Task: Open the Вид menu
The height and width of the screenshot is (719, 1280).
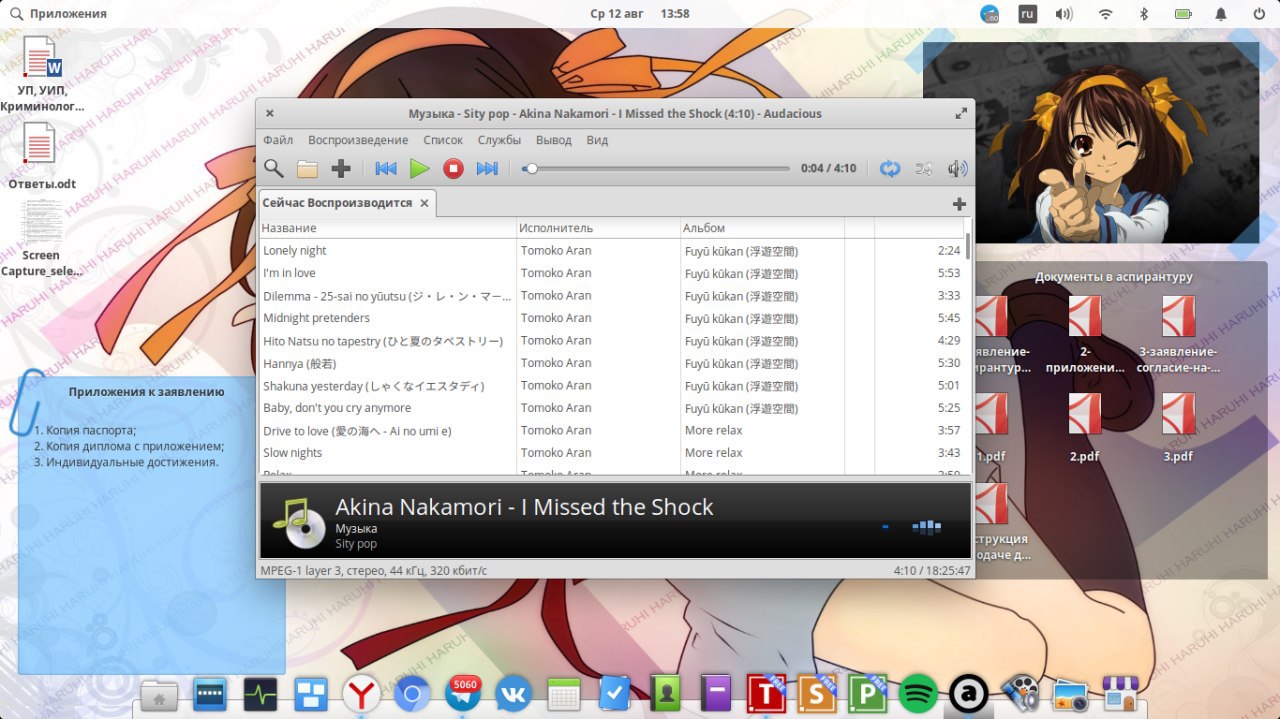Action: (x=597, y=140)
